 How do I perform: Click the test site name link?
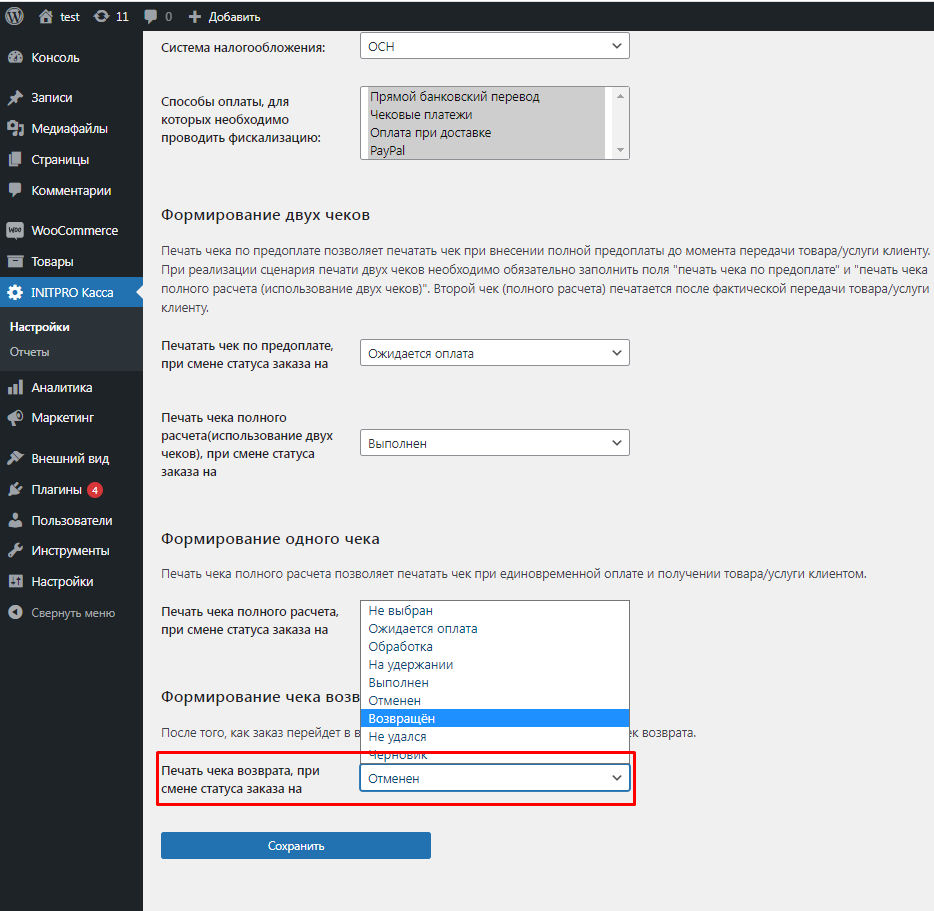pos(70,17)
